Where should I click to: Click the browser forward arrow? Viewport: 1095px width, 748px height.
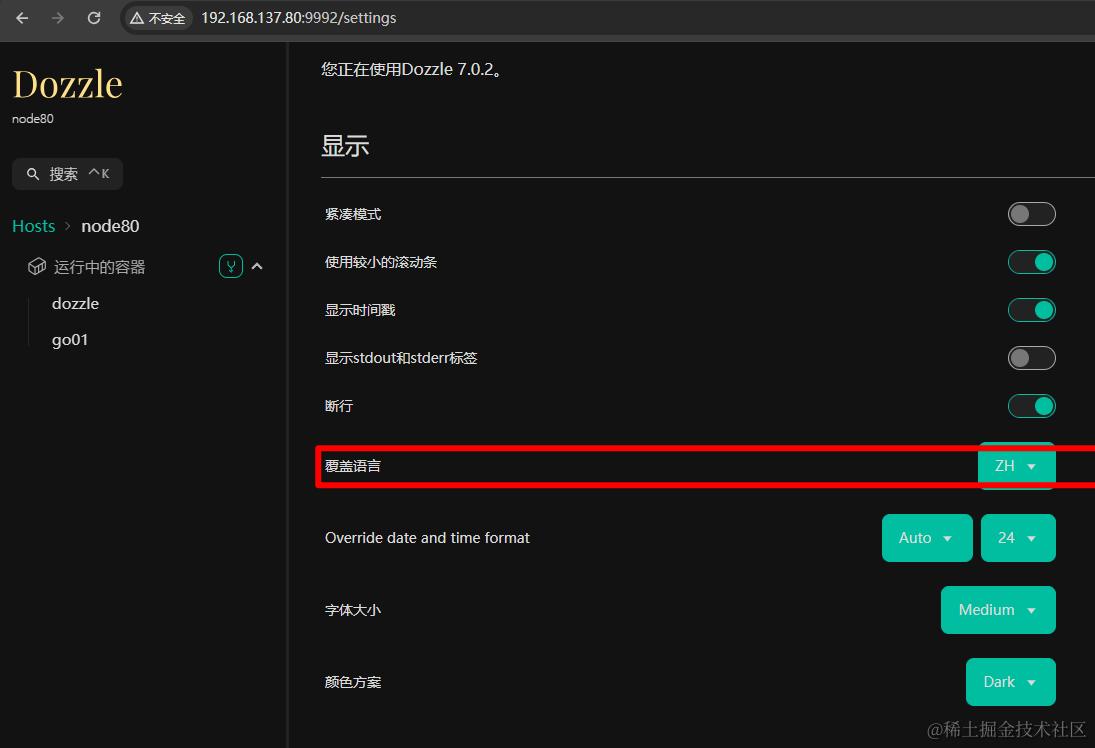coord(57,17)
